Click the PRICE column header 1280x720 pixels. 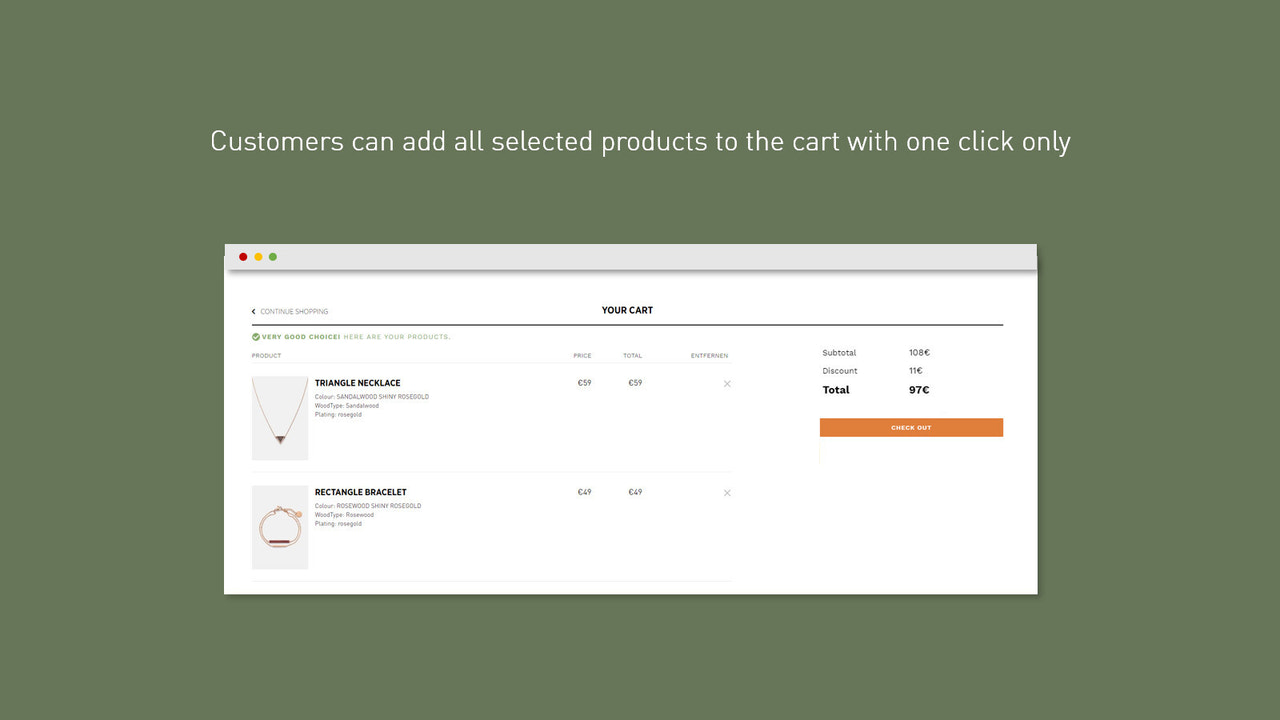[x=583, y=355]
